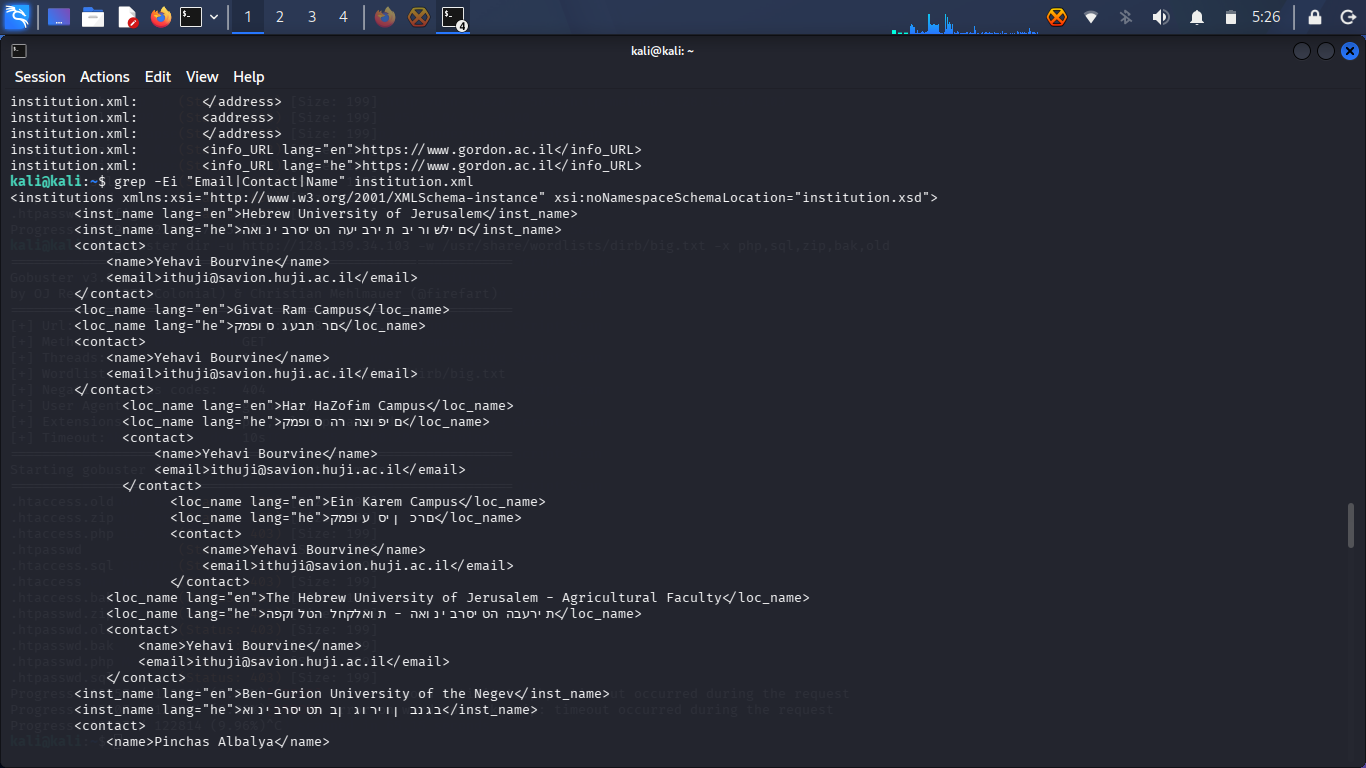Click the 5:26 clock

point(1266,17)
